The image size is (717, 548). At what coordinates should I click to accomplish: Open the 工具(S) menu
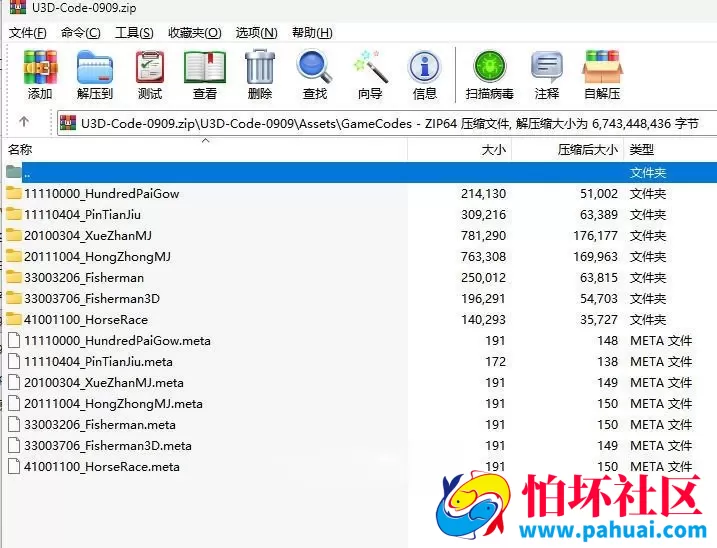point(134,33)
